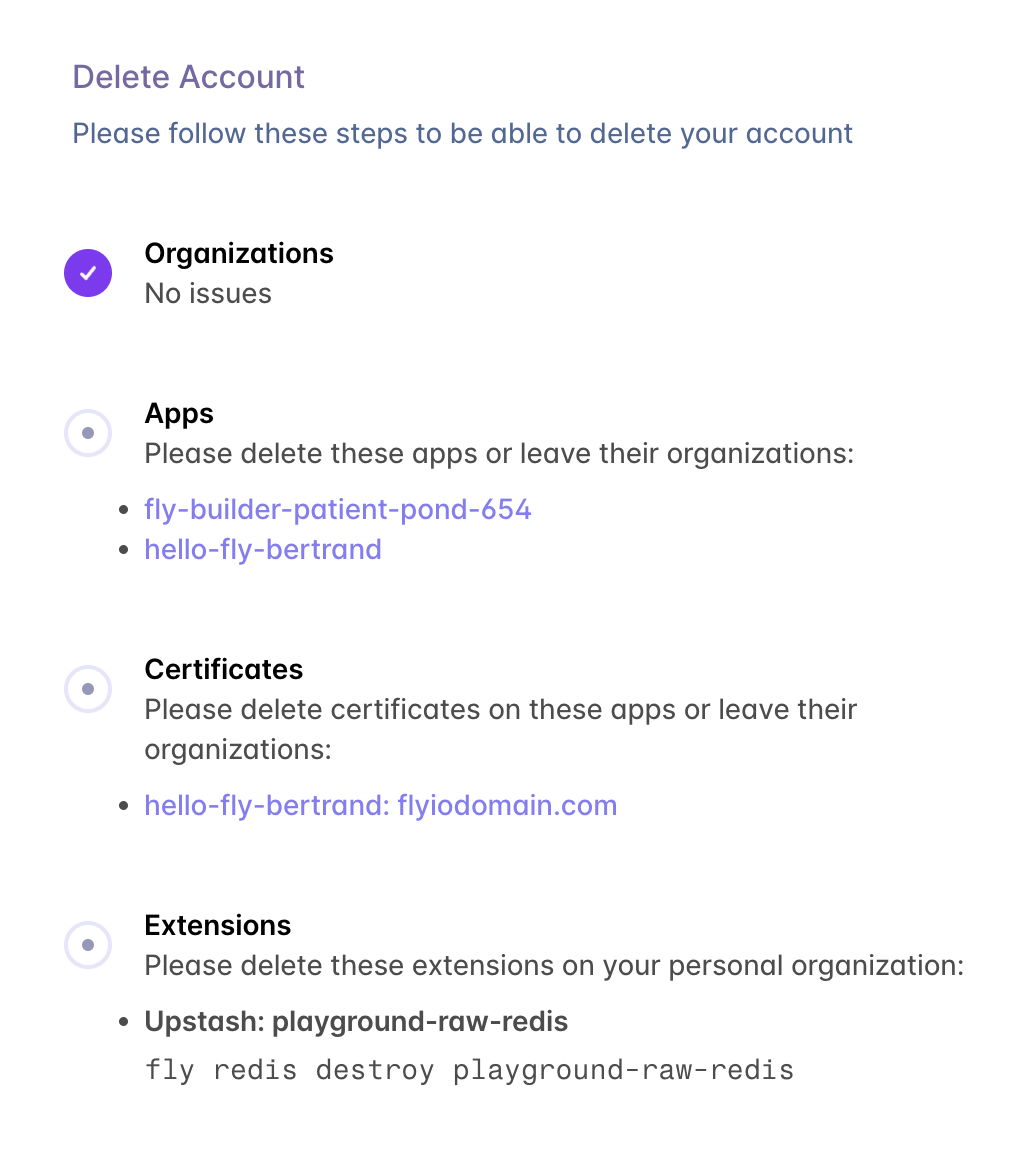Click the status circle next to Extensions
Screen dimensions: 1027x1150
(88, 944)
